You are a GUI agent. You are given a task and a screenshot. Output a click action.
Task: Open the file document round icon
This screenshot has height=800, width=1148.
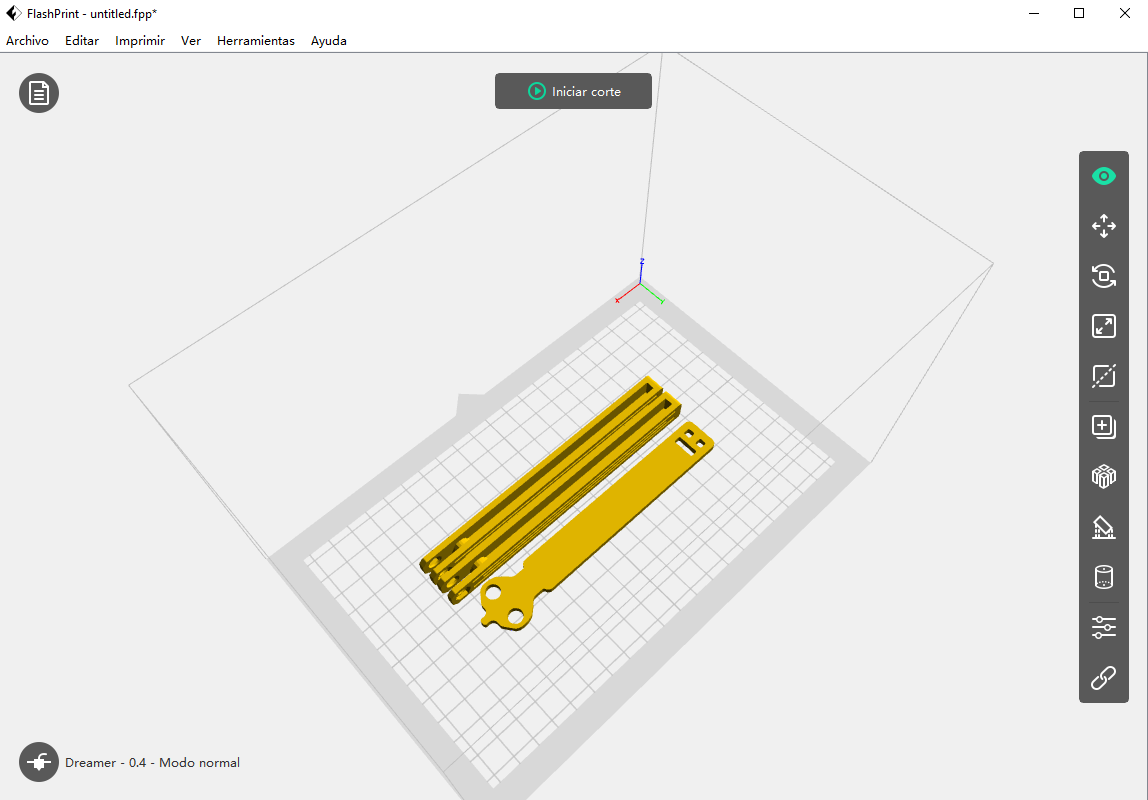pyautogui.click(x=39, y=93)
